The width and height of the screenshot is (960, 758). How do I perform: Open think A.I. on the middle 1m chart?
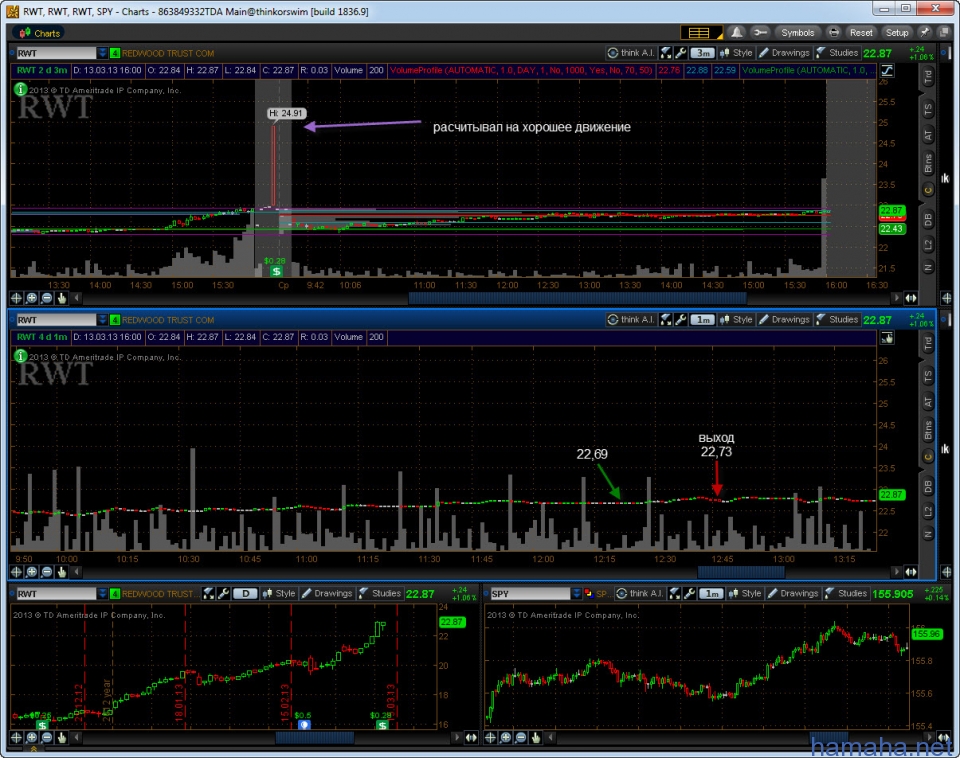[631, 320]
